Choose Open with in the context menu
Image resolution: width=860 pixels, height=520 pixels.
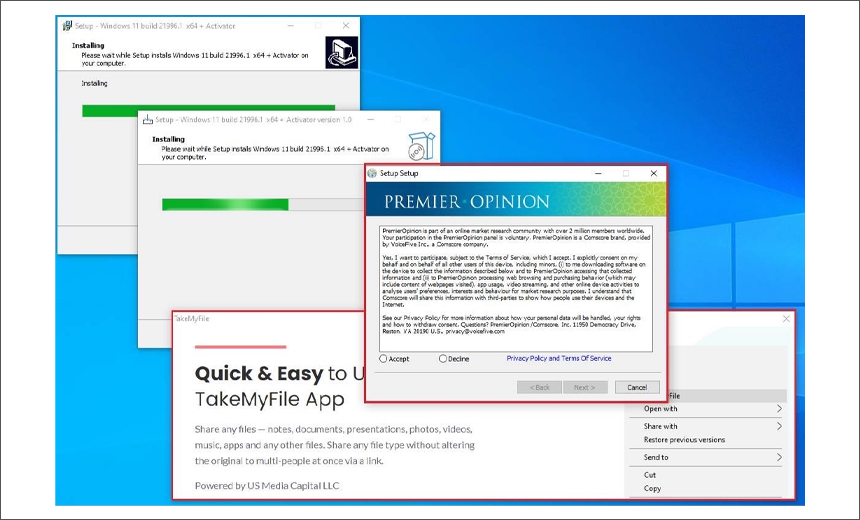tap(660, 409)
